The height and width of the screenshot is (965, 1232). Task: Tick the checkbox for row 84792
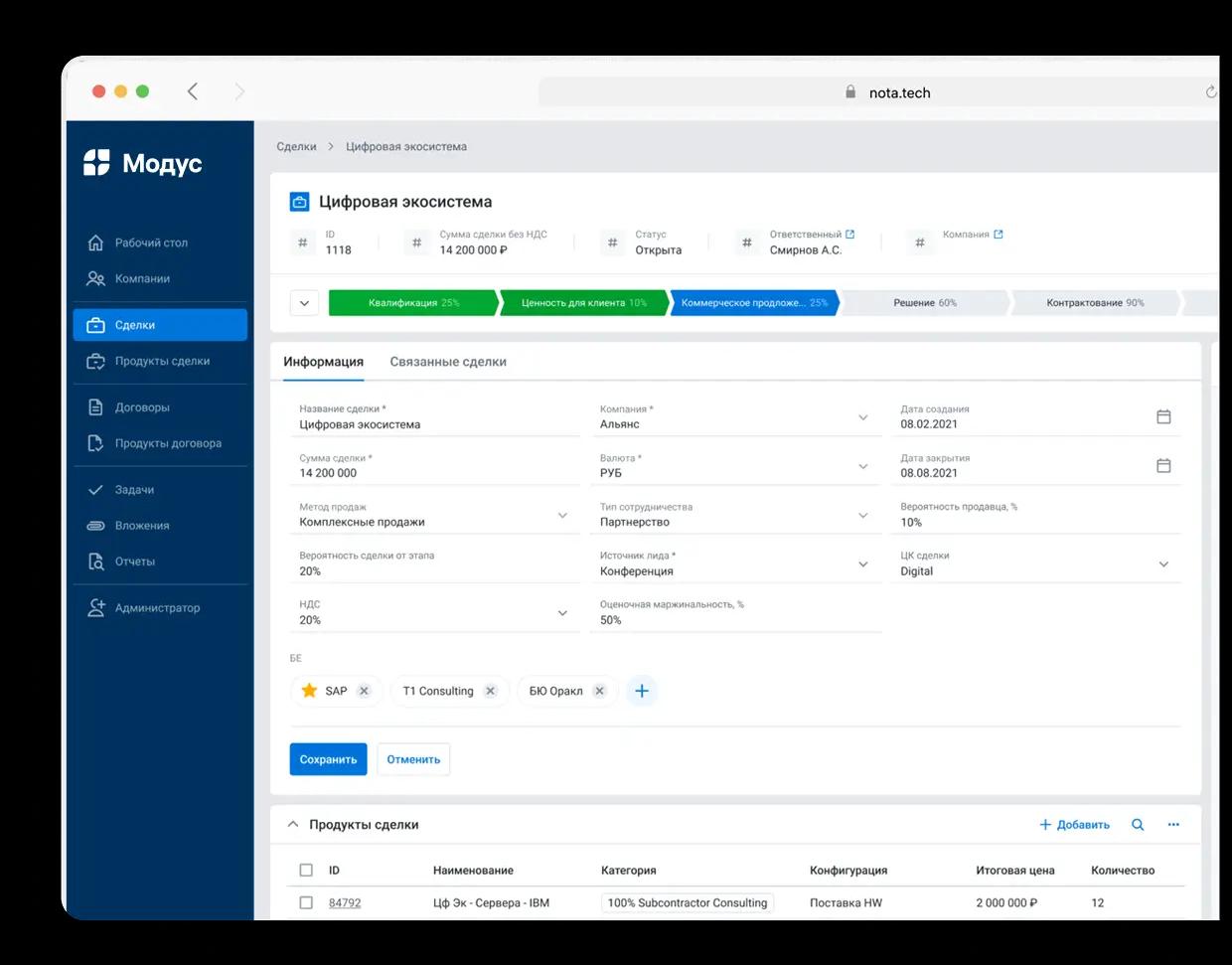306,902
